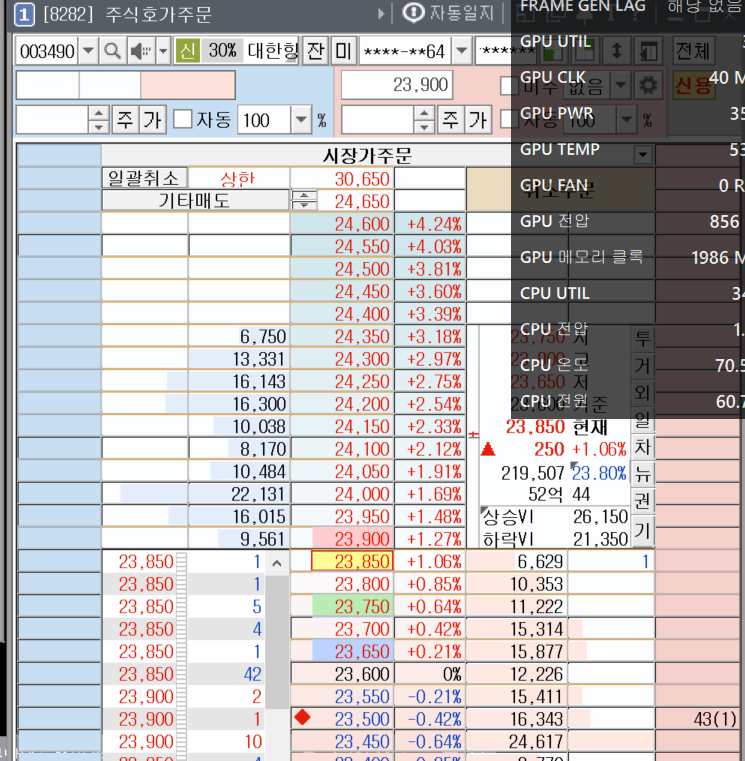Expand the account number dropdown
Viewport: 745px width, 761px height.
[461, 51]
